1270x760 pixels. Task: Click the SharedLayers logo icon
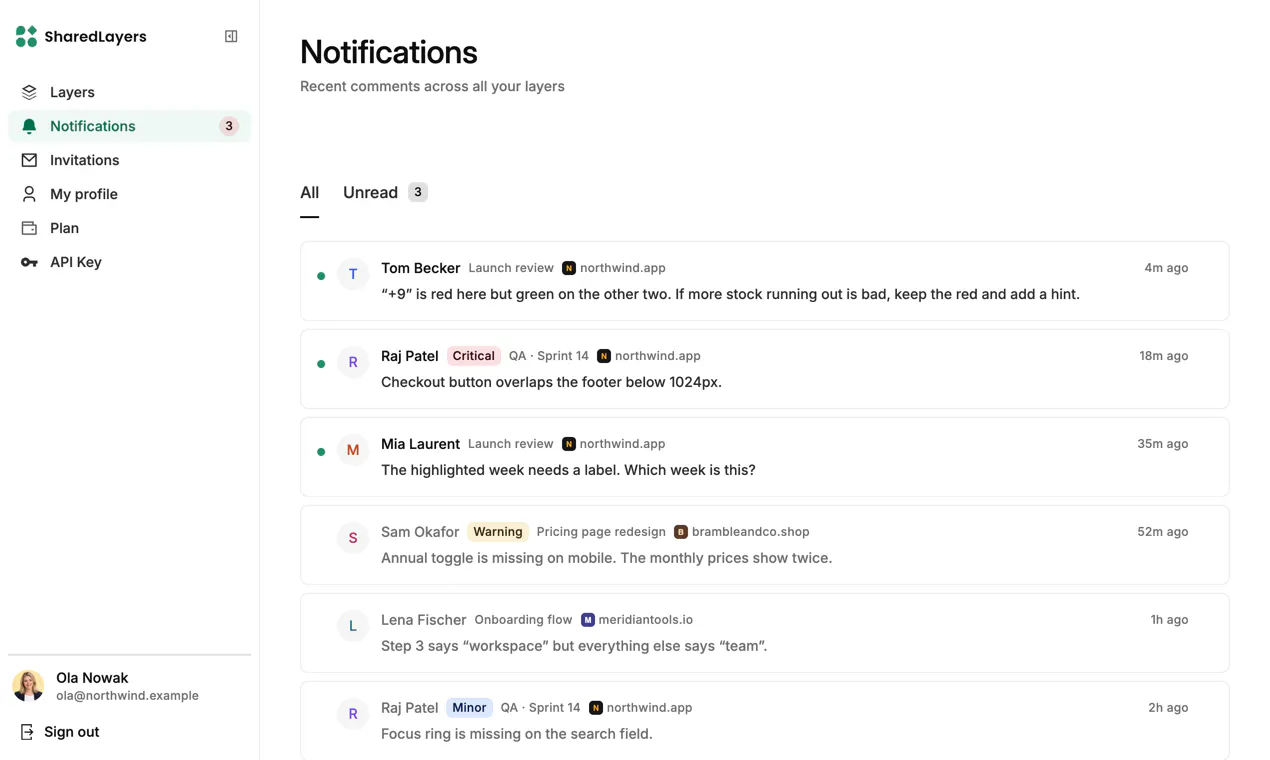pyautogui.click(x=26, y=36)
